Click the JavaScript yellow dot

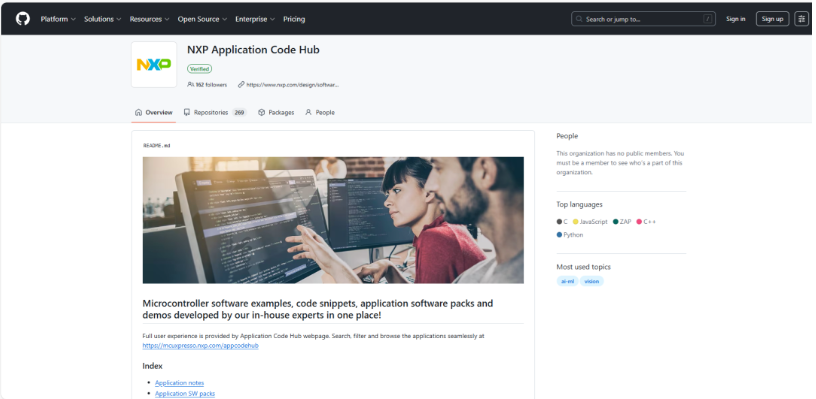point(576,222)
